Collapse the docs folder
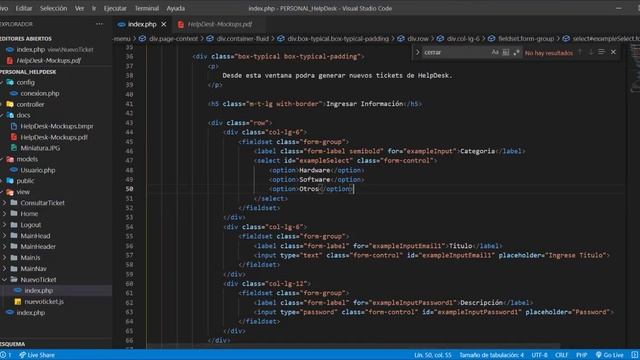 (x=23, y=116)
